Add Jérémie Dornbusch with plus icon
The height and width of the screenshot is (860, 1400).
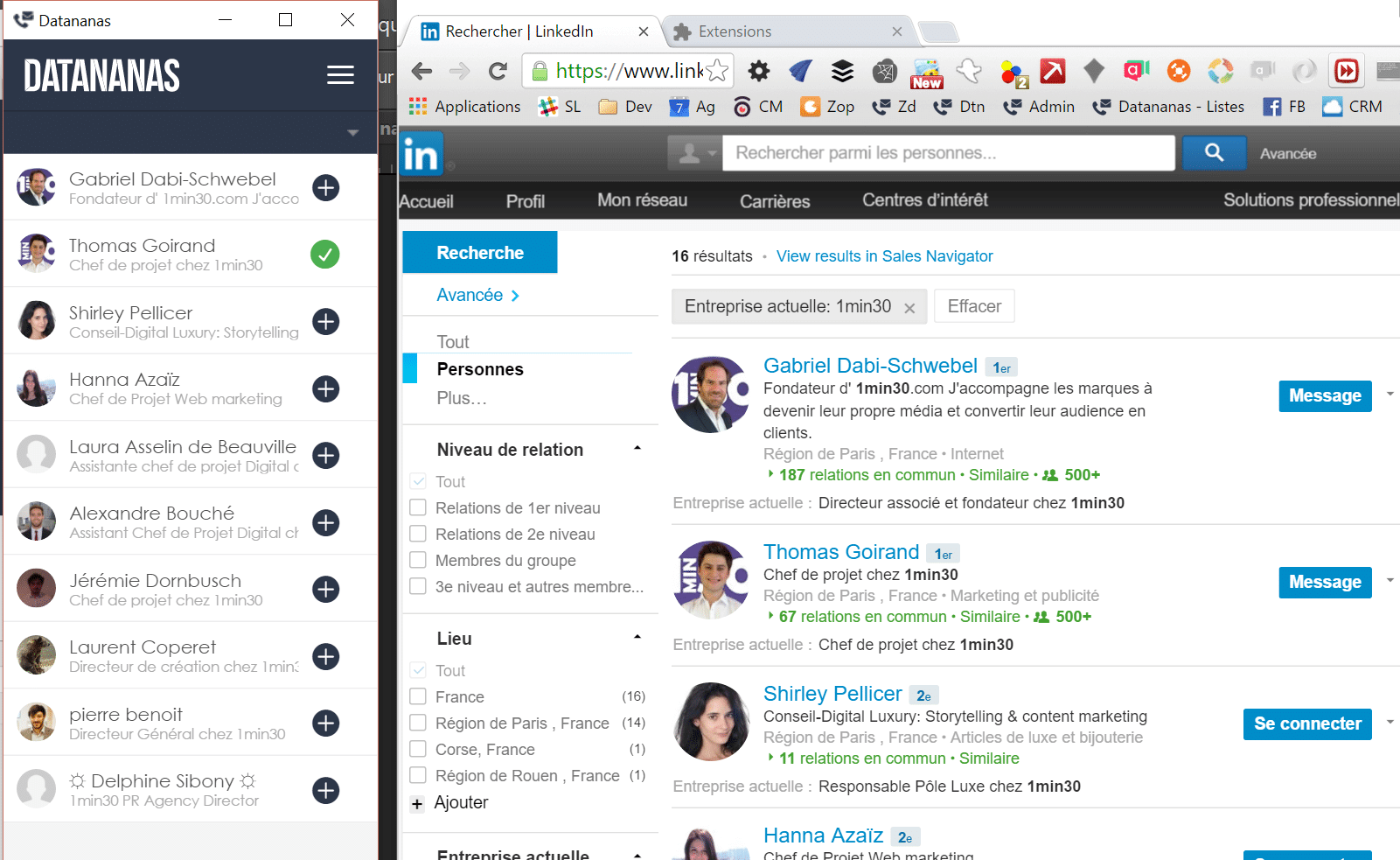coord(326,589)
